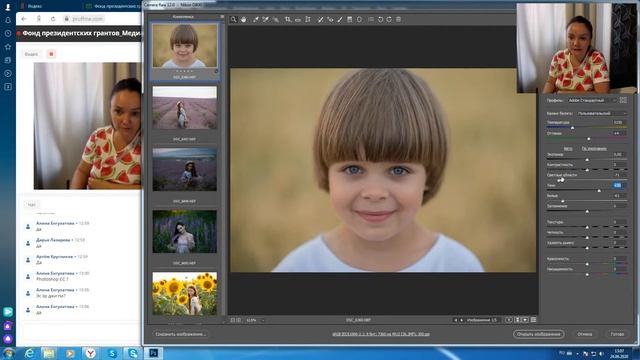
Task: Select the Adjustment Brush tool
Action: click(340, 20)
